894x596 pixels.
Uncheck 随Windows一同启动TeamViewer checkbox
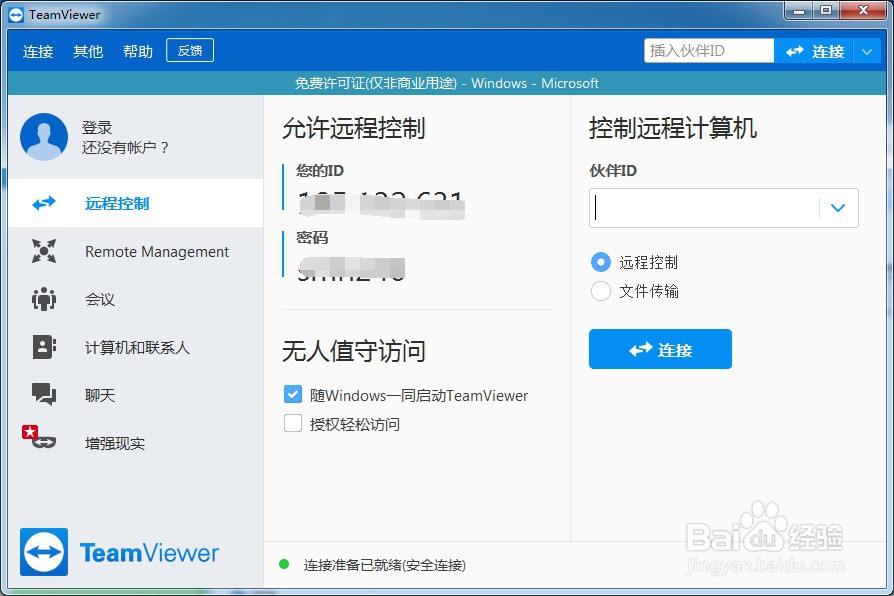pos(293,394)
